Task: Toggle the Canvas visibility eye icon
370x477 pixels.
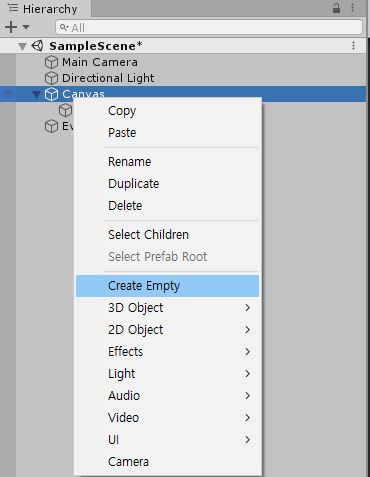Action: (7, 94)
